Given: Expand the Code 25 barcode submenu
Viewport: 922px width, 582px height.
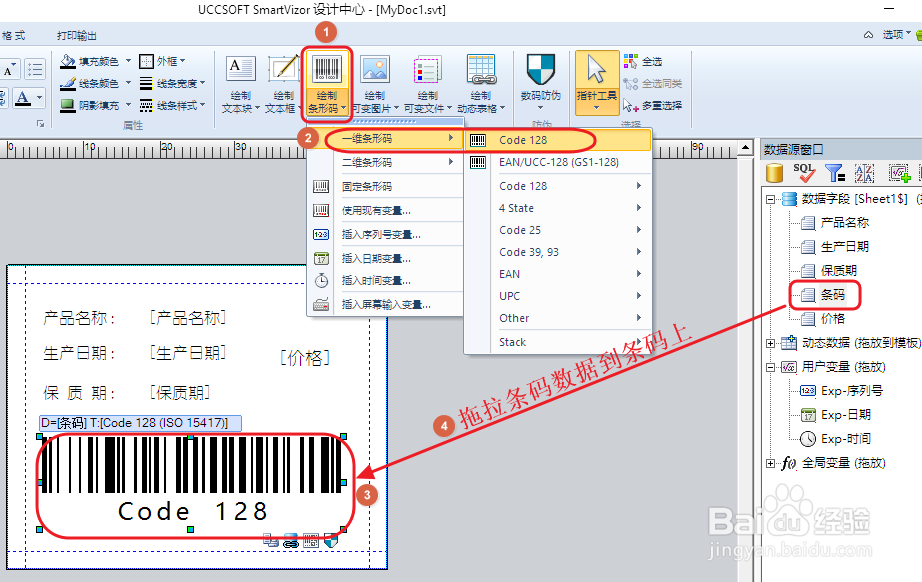Looking at the screenshot, I should coord(558,230).
